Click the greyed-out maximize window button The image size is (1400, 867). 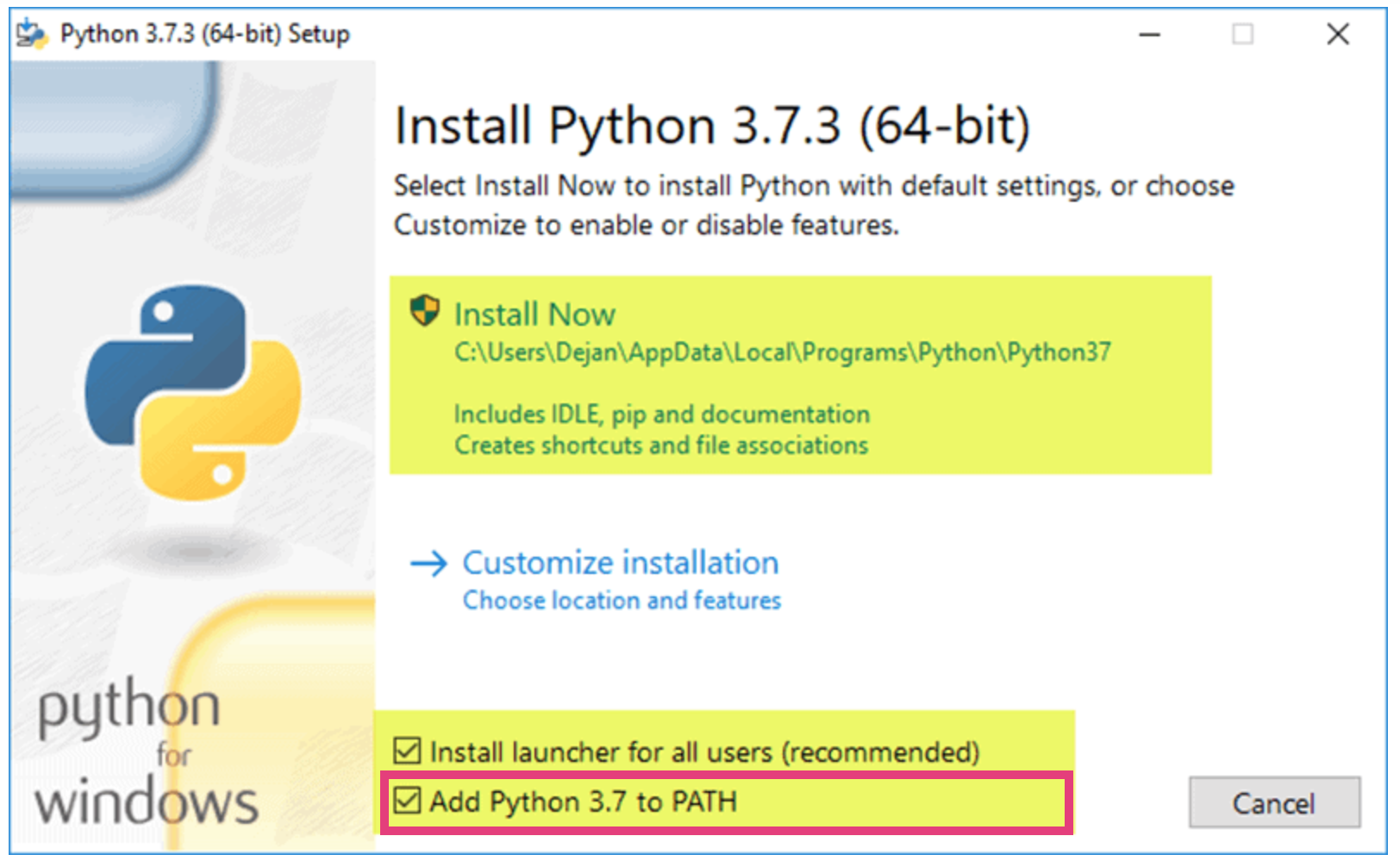click(1242, 34)
